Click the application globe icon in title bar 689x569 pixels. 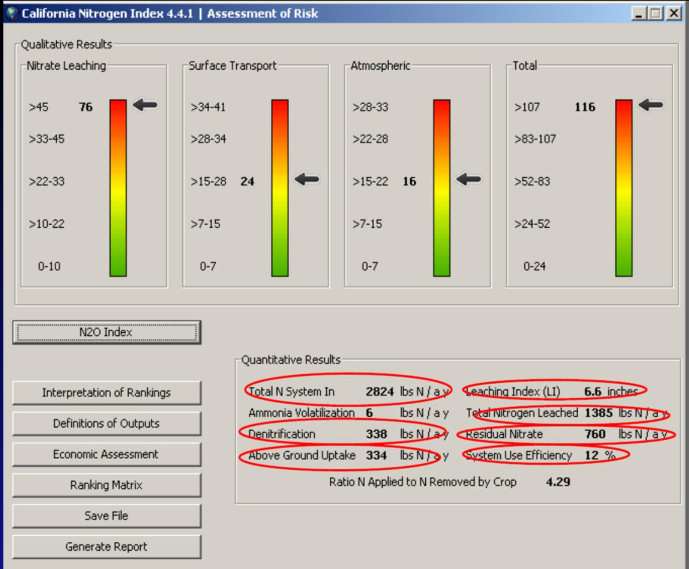pyautogui.click(x=12, y=13)
